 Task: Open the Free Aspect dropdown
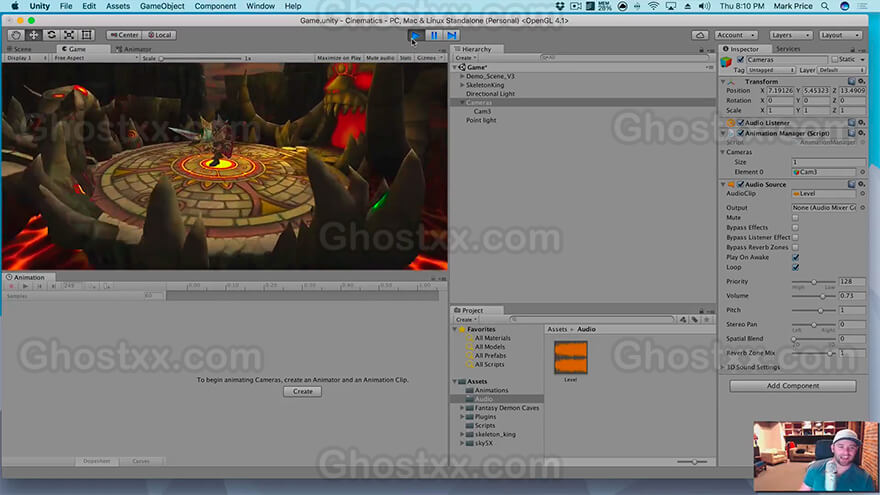95,58
